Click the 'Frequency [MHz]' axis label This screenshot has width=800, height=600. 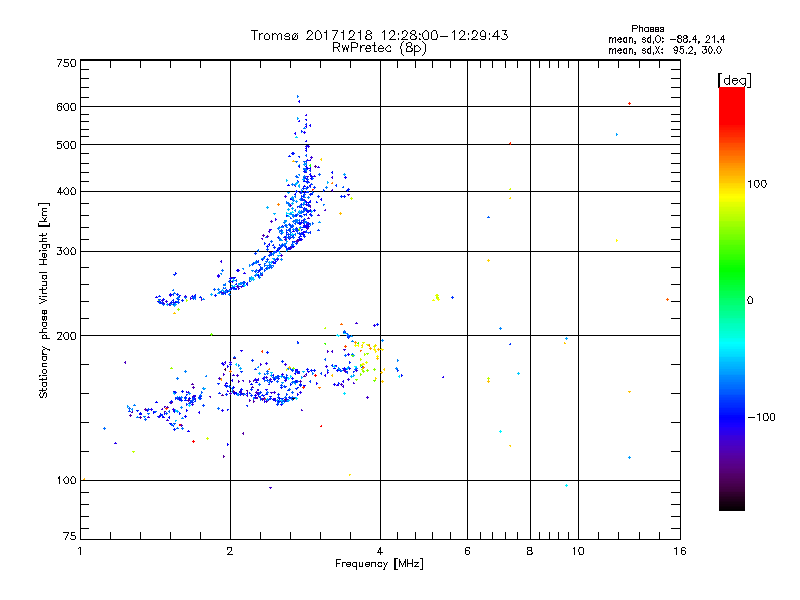tap(379, 564)
